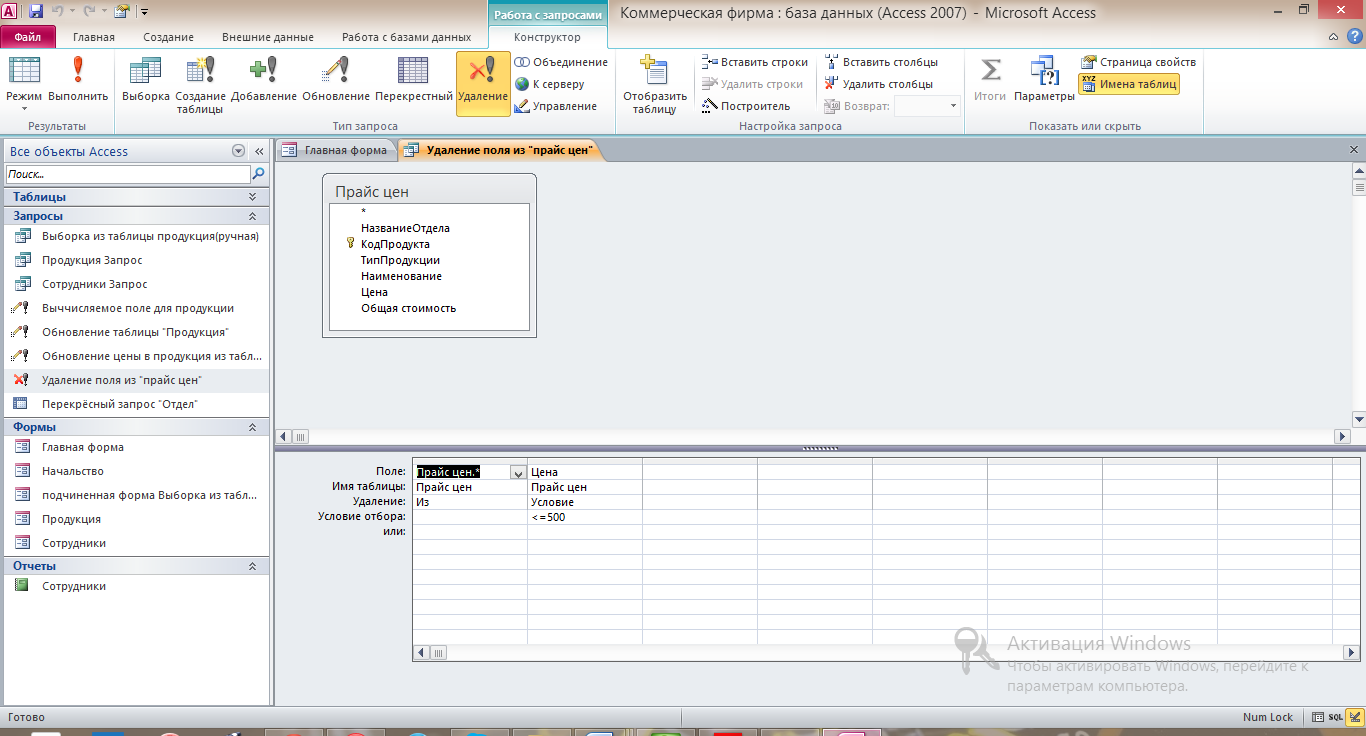
Task: Click Вставить строки
Action: pyautogui.click(x=754, y=62)
